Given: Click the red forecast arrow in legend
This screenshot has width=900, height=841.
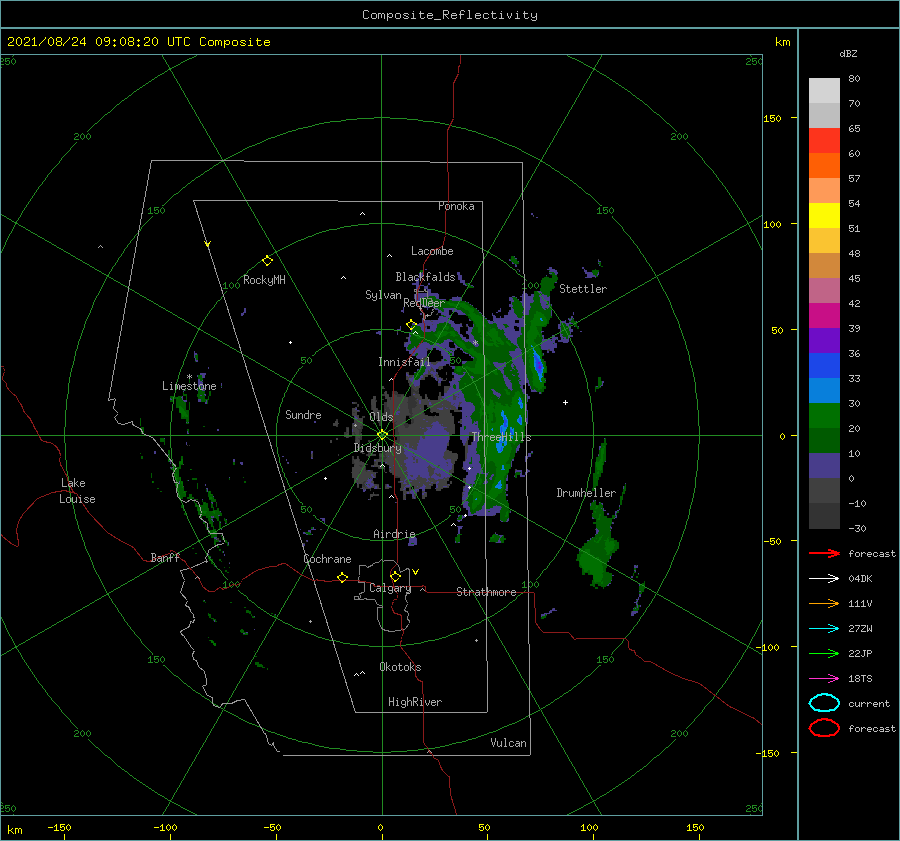Looking at the screenshot, I should coord(824,553).
